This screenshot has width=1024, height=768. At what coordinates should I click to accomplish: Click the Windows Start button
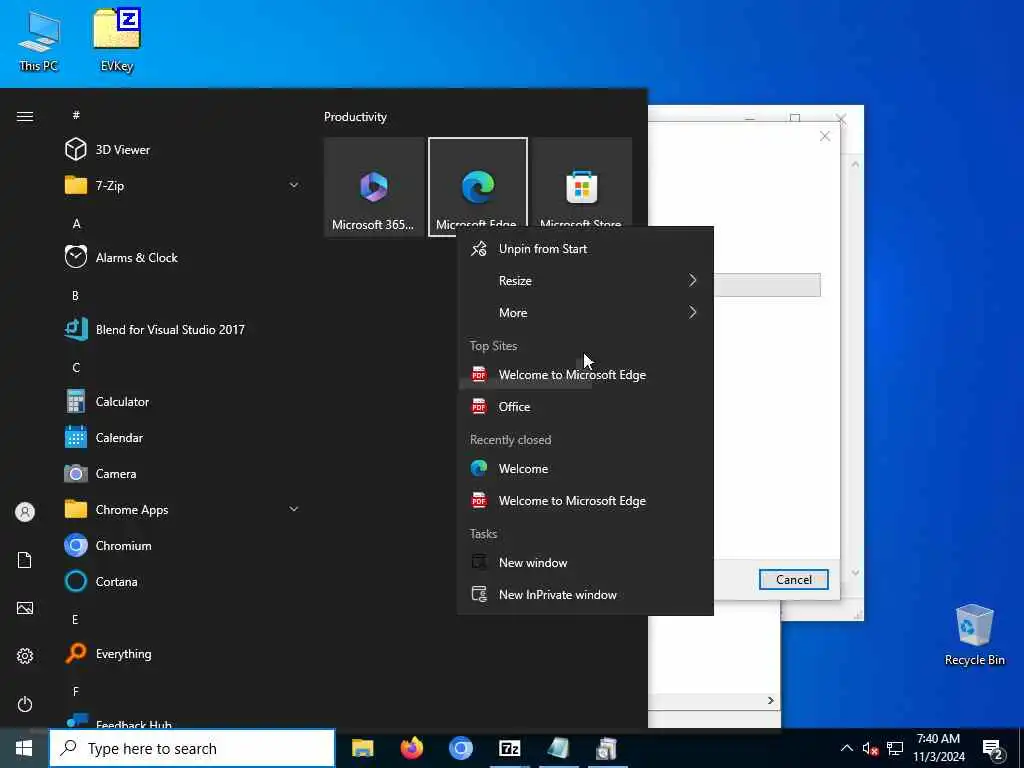[x=24, y=748]
